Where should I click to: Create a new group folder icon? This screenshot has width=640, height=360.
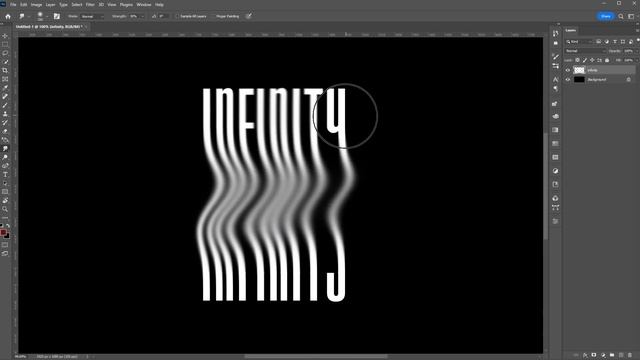[612, 355]
